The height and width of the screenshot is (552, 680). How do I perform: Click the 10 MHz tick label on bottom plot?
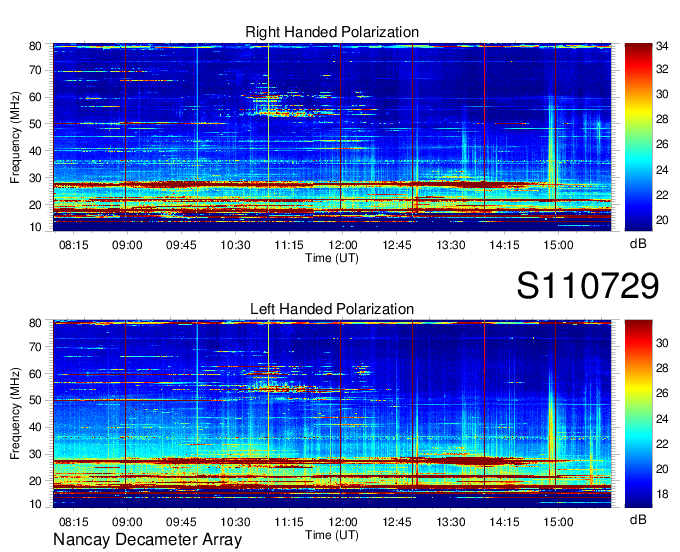[x=35, y=504]
